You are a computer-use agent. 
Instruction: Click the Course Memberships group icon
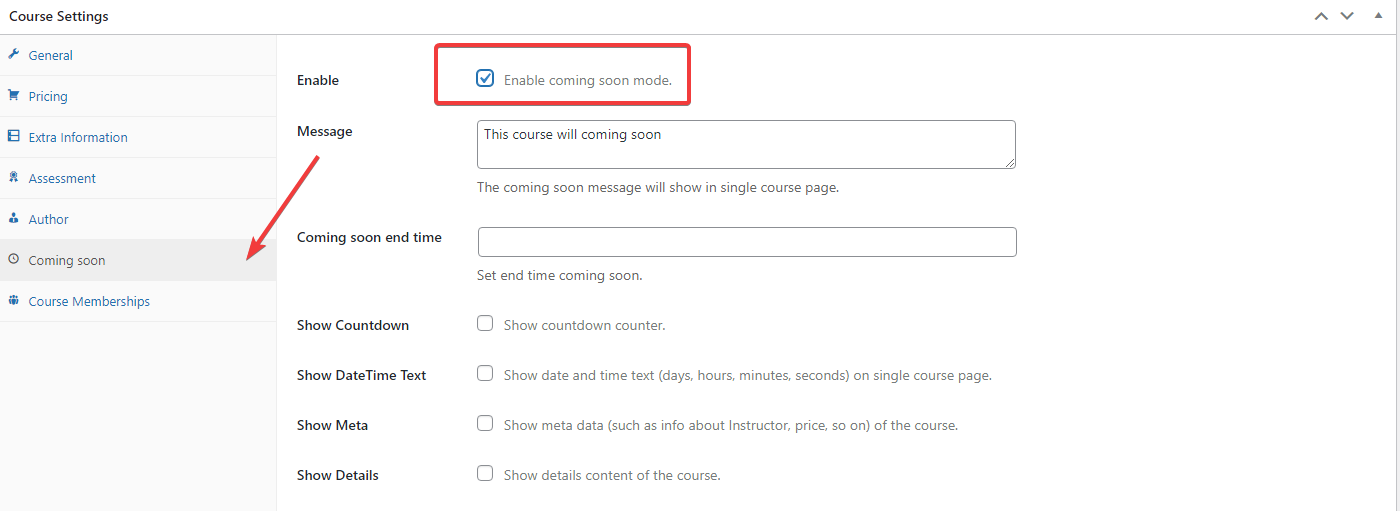tap(13, 300)
